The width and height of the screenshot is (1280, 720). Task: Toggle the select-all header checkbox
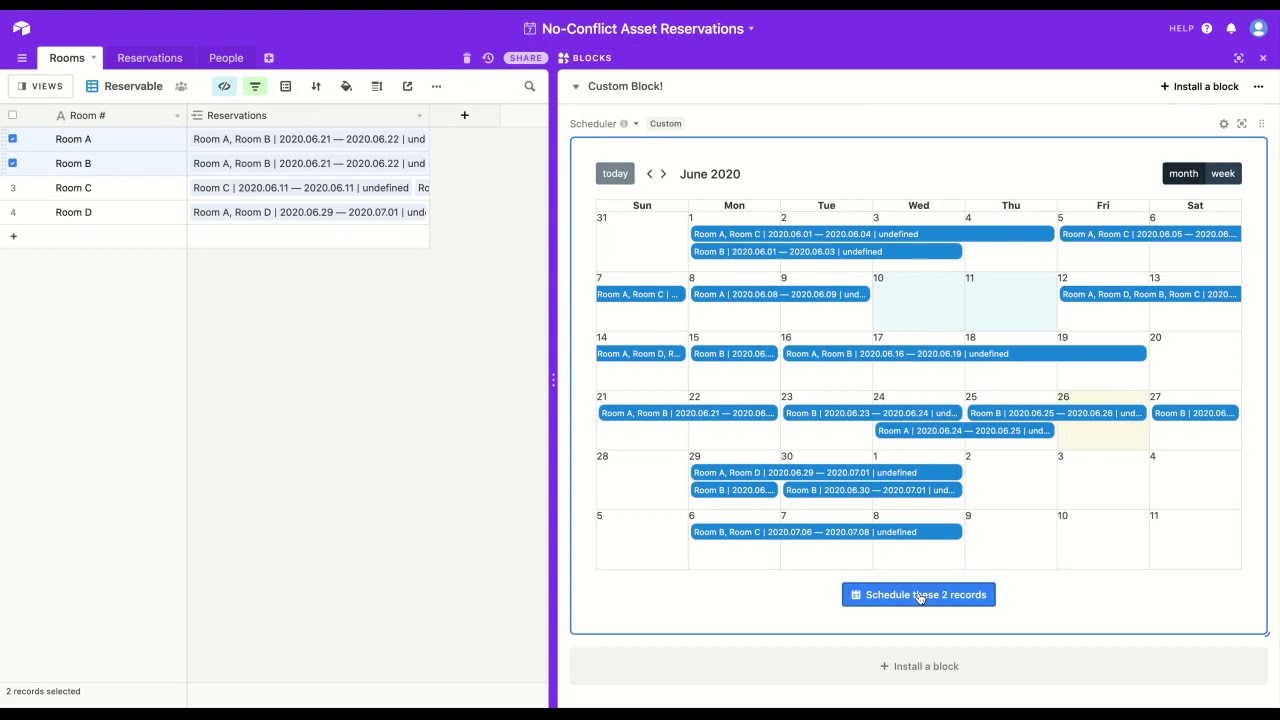tap(12, 115)
